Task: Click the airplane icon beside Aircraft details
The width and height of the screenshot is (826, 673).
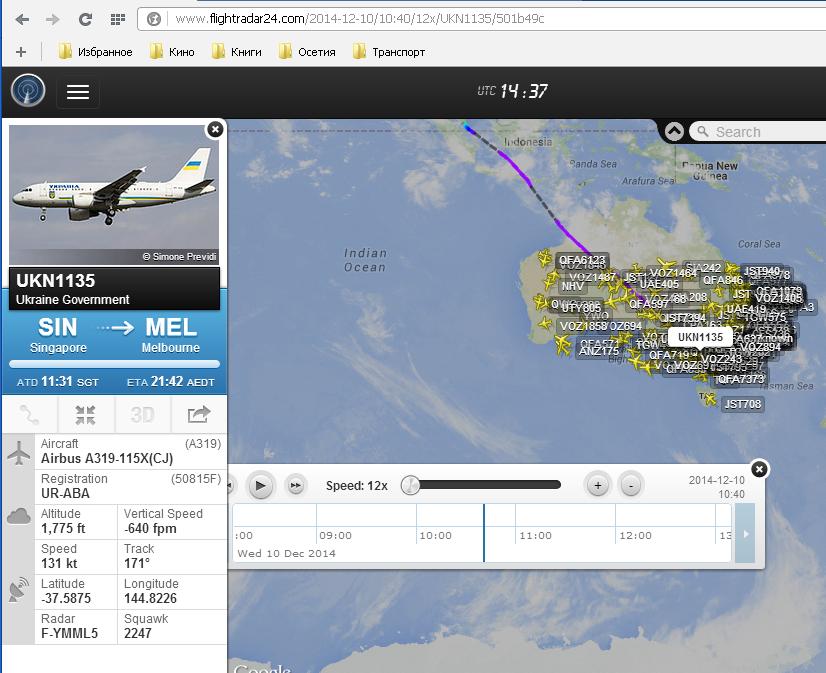Action: [19, 453]
